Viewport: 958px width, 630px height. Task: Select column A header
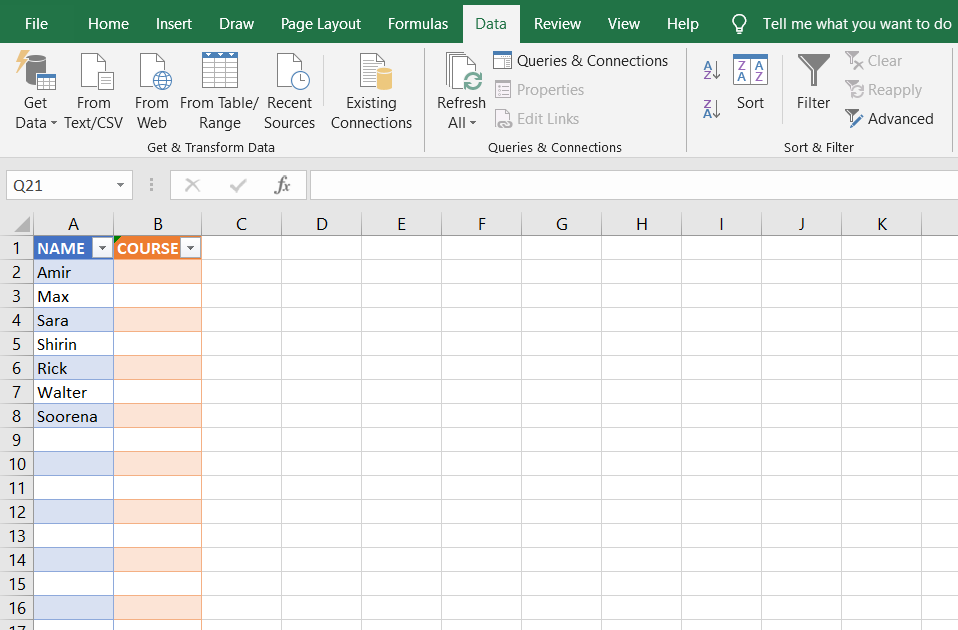pos(73,224)
